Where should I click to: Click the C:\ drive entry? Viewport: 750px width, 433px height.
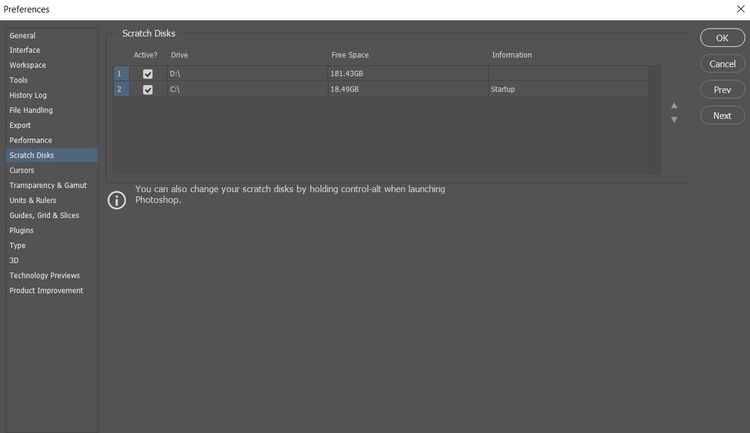175,89
